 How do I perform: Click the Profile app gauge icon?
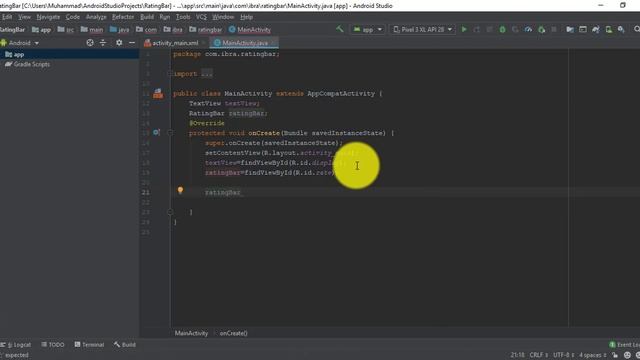(528, 29)
